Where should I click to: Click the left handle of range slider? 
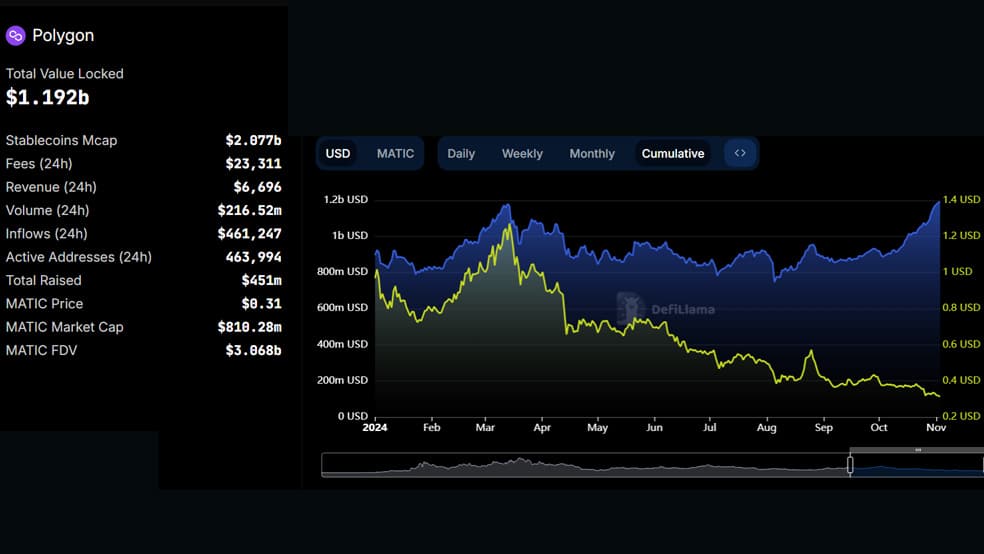click(x=850, y=465)
